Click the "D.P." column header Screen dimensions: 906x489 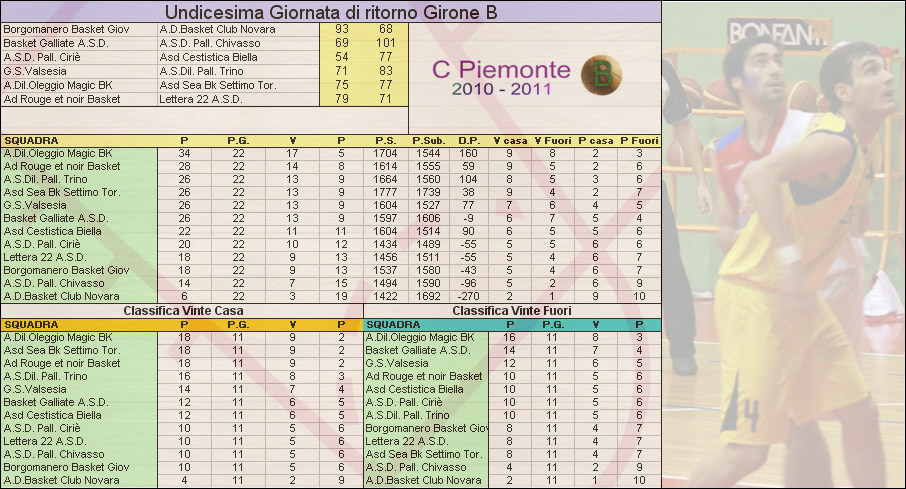coord(469,141)
